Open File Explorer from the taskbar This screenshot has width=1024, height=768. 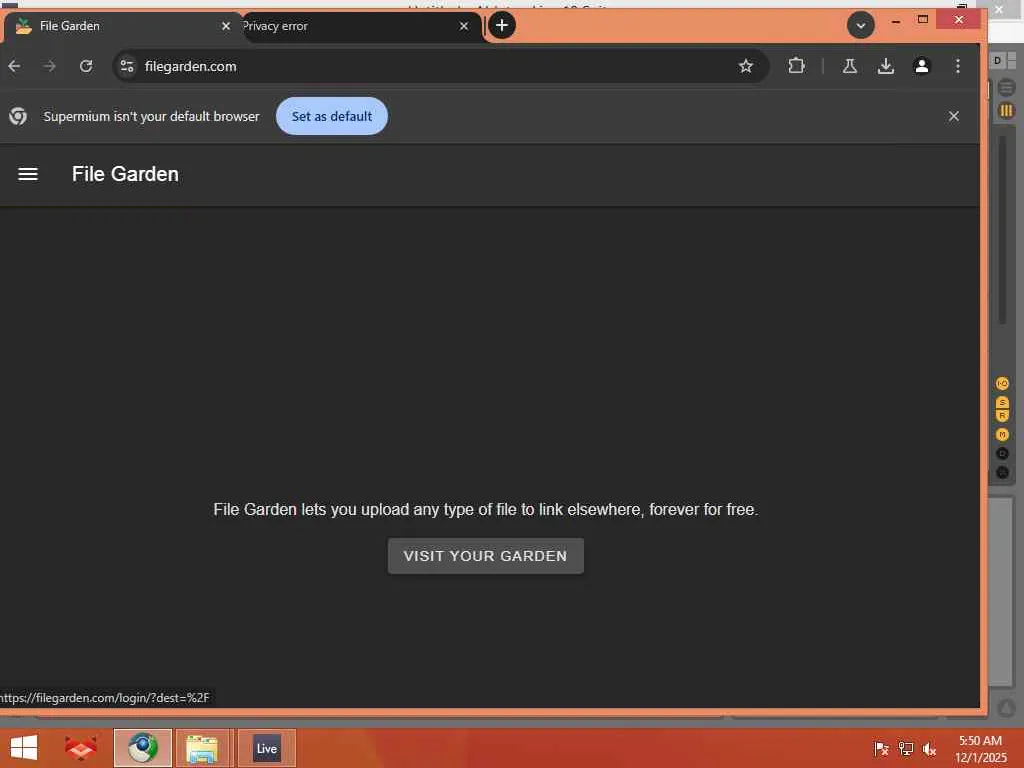pos(202,748)
